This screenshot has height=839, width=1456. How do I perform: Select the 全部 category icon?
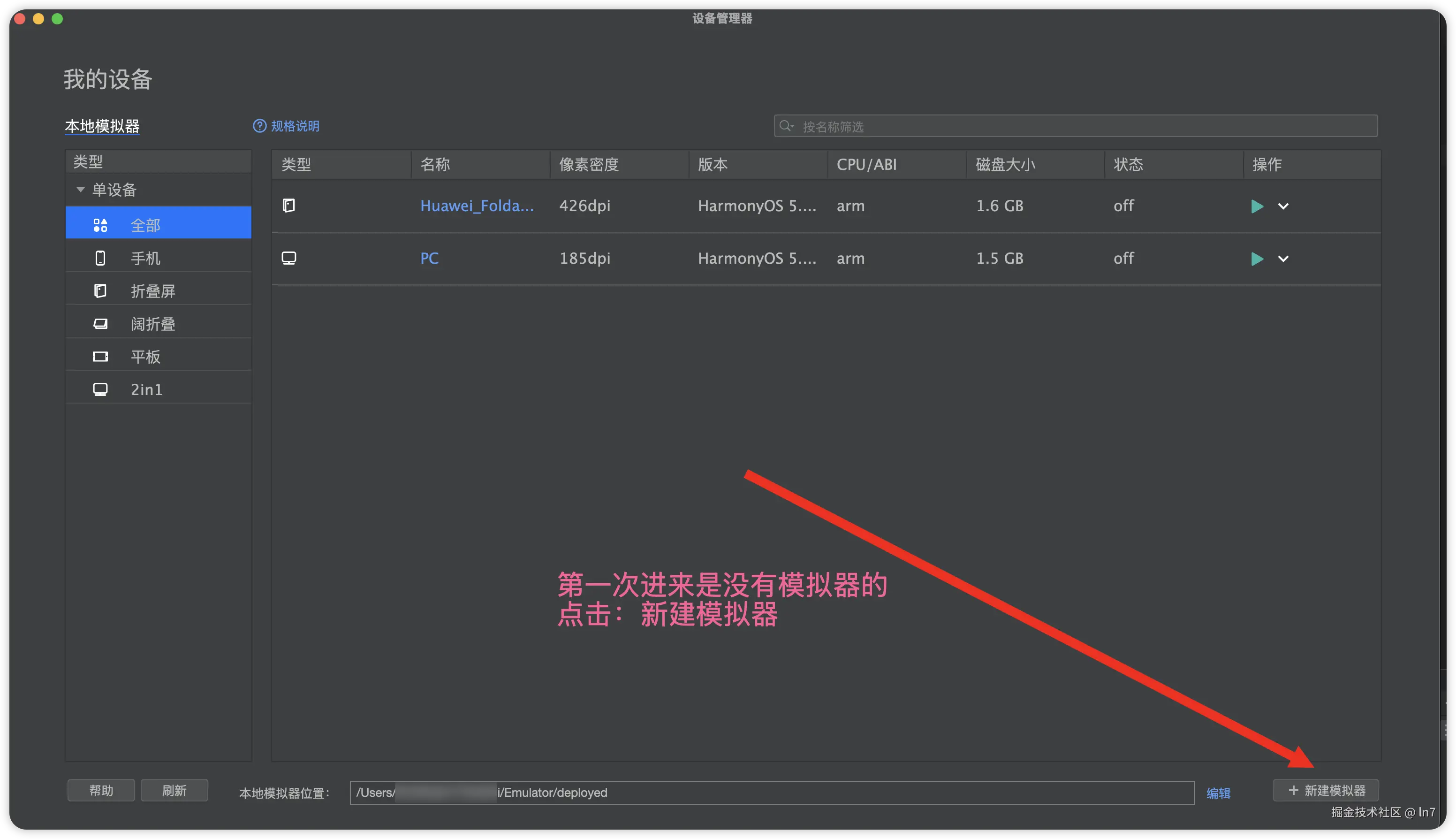(100, 225)
